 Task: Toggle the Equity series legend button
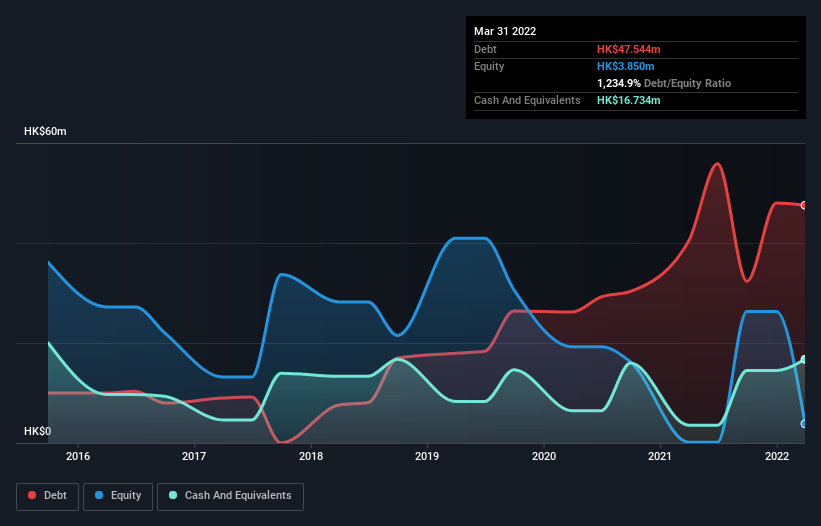(x=118, y=496)
